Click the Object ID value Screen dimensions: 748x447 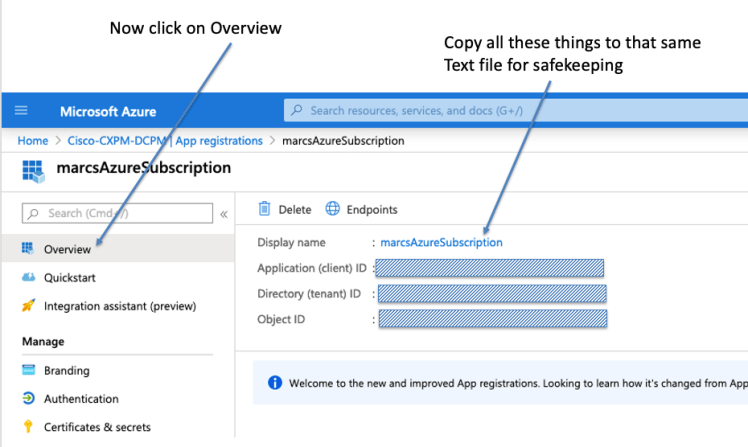coord(493,318)
